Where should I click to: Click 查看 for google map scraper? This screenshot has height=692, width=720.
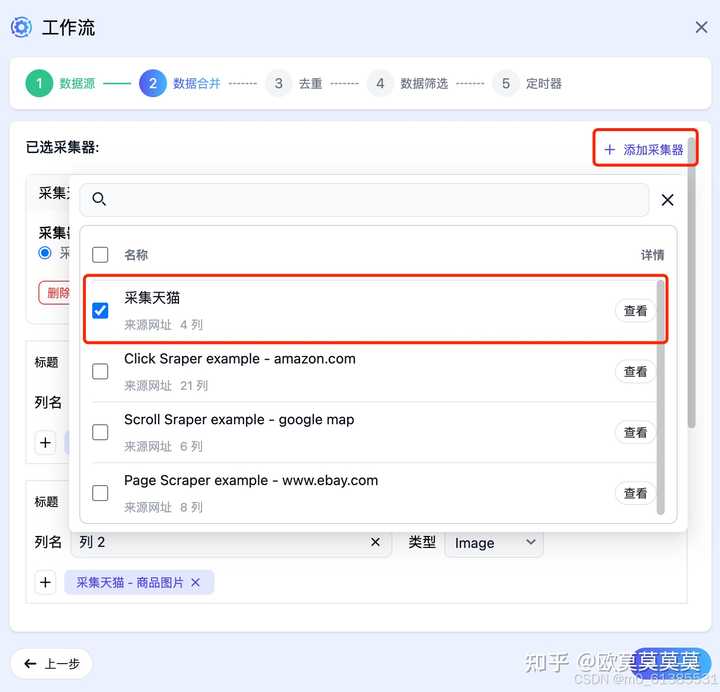tap(635, 432)
